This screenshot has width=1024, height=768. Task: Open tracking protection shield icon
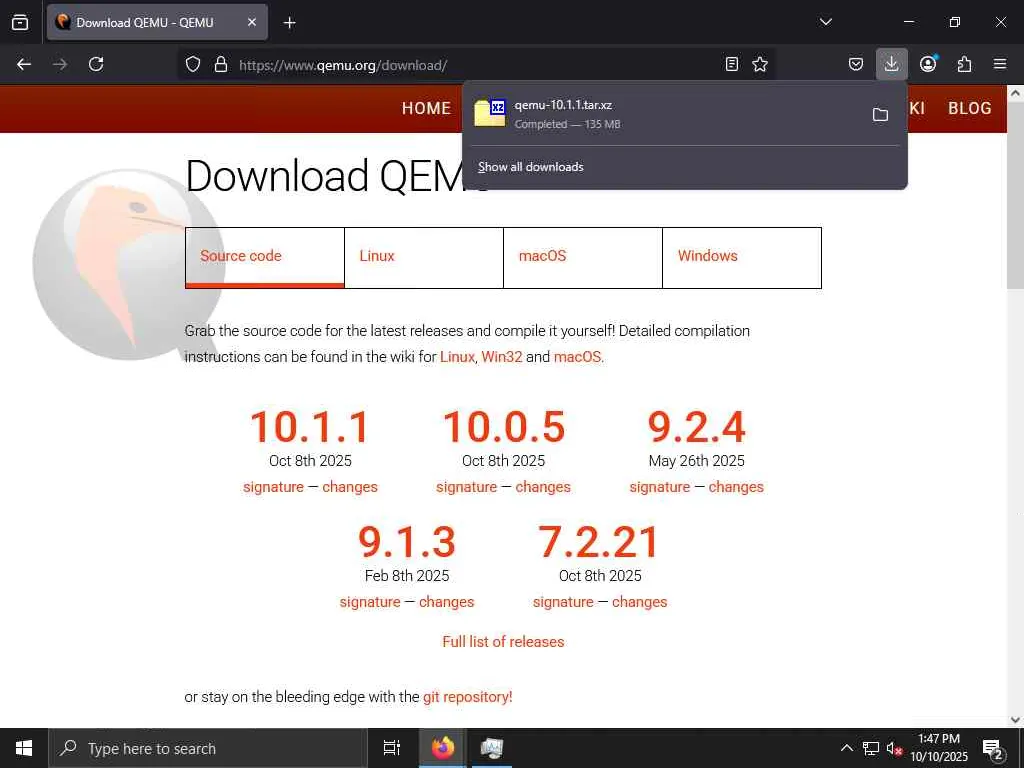[x=193, y=64]
